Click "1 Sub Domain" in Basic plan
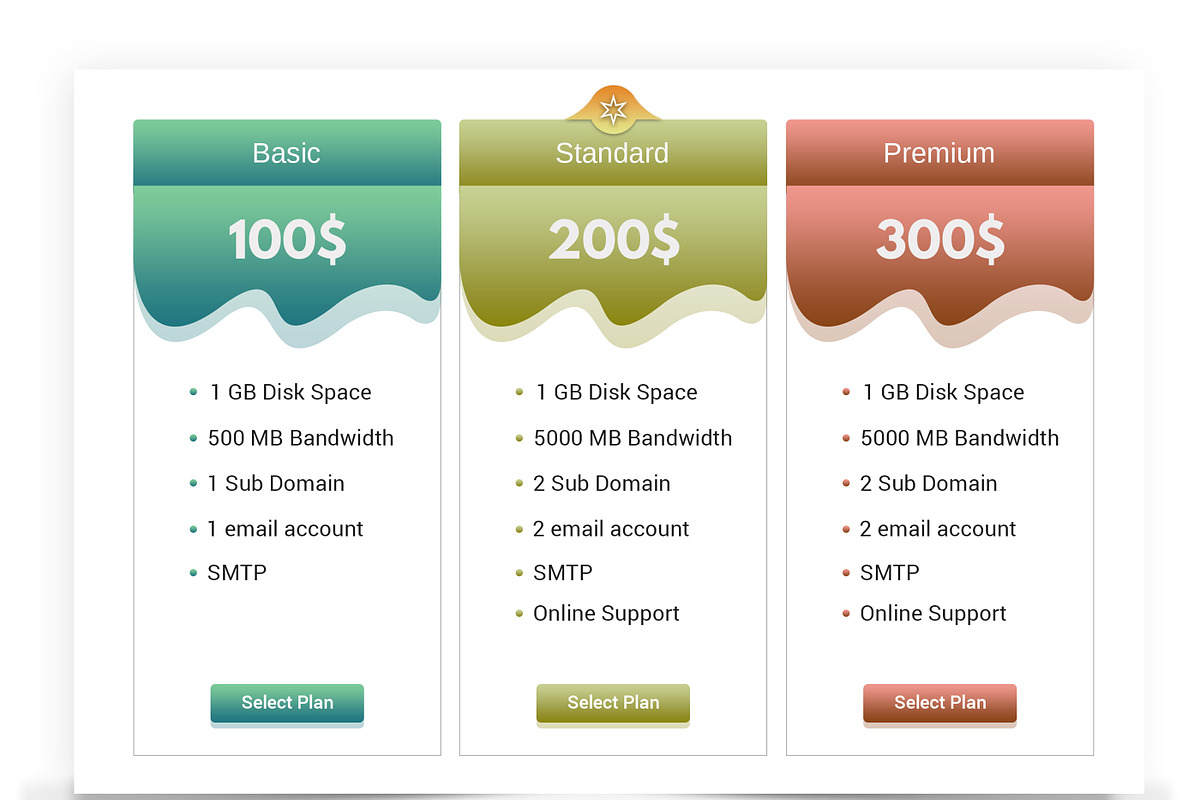This screenshot has height=800, width=1200. point(276,483)
